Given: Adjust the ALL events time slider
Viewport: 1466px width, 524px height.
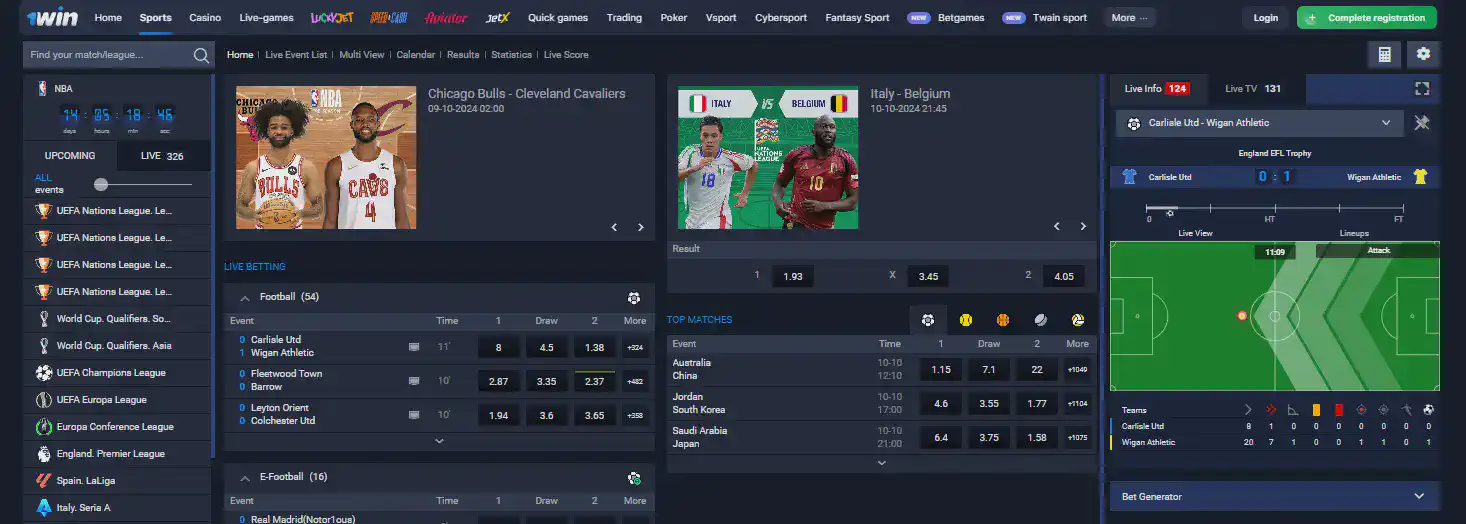Looking at the screenshot, I should [101, 184].
